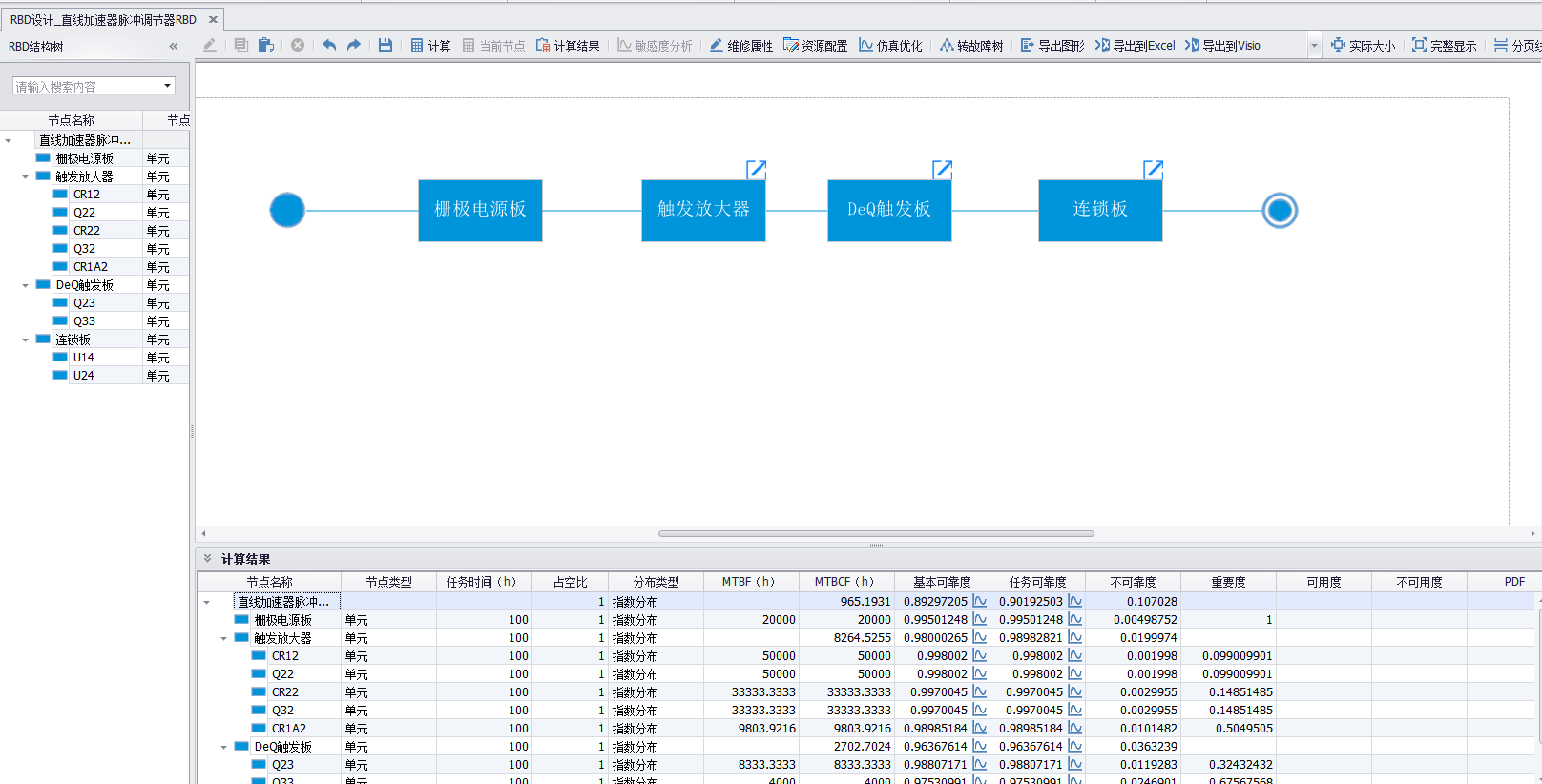Collapse 触发放大器 row in results table
This screenshot has height=784, width=1542.
(224, 638)
